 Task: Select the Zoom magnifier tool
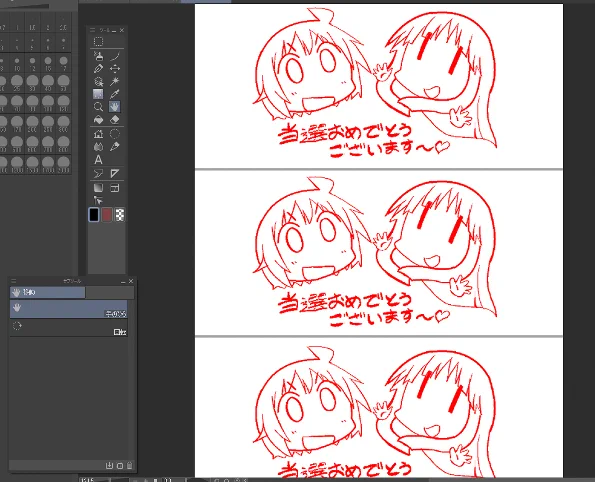click(98, 107)
